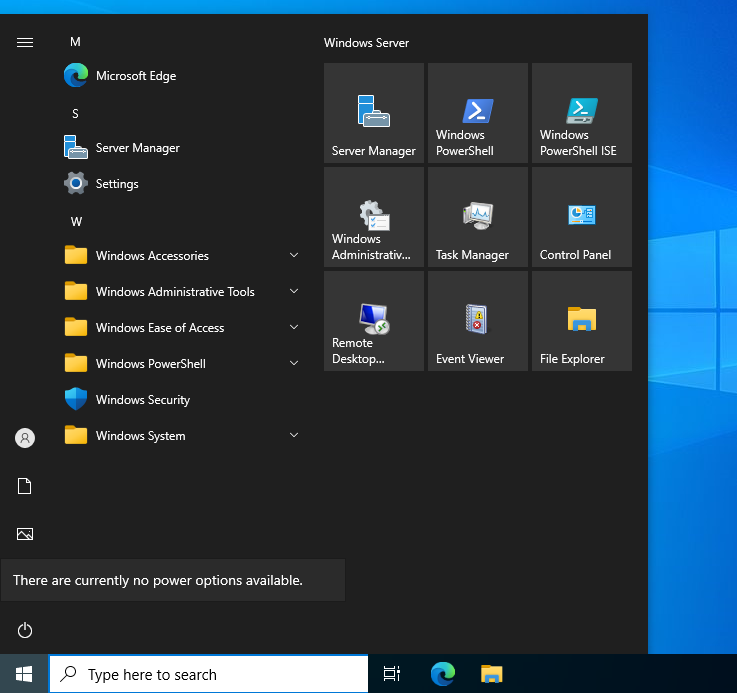This screenshot has height=693, width=737.
Task: Expand the Windows Accessories folder chevron
Action: (294, 255)
